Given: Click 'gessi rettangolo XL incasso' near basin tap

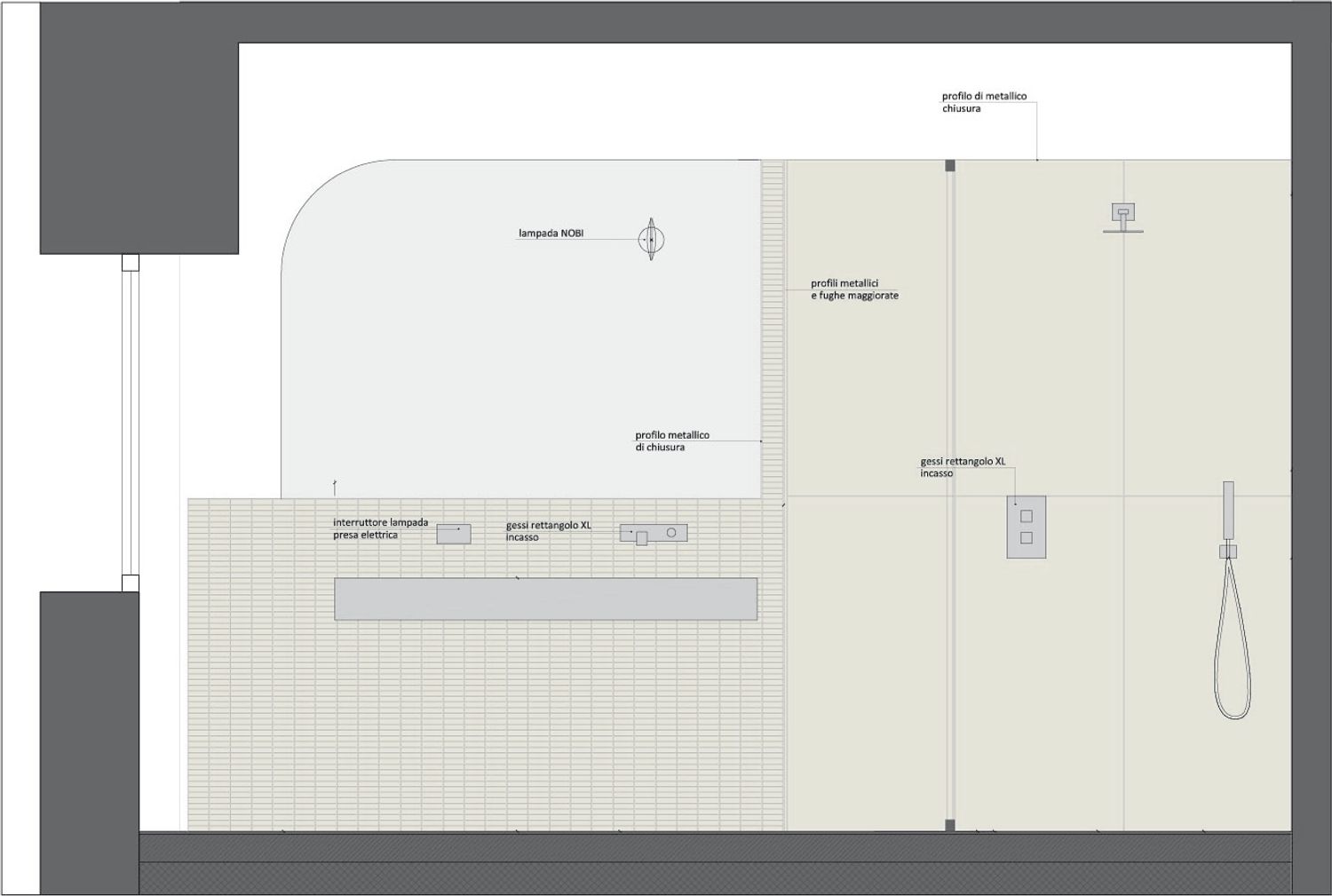Looking at the screenshot, I should point(548,531).
